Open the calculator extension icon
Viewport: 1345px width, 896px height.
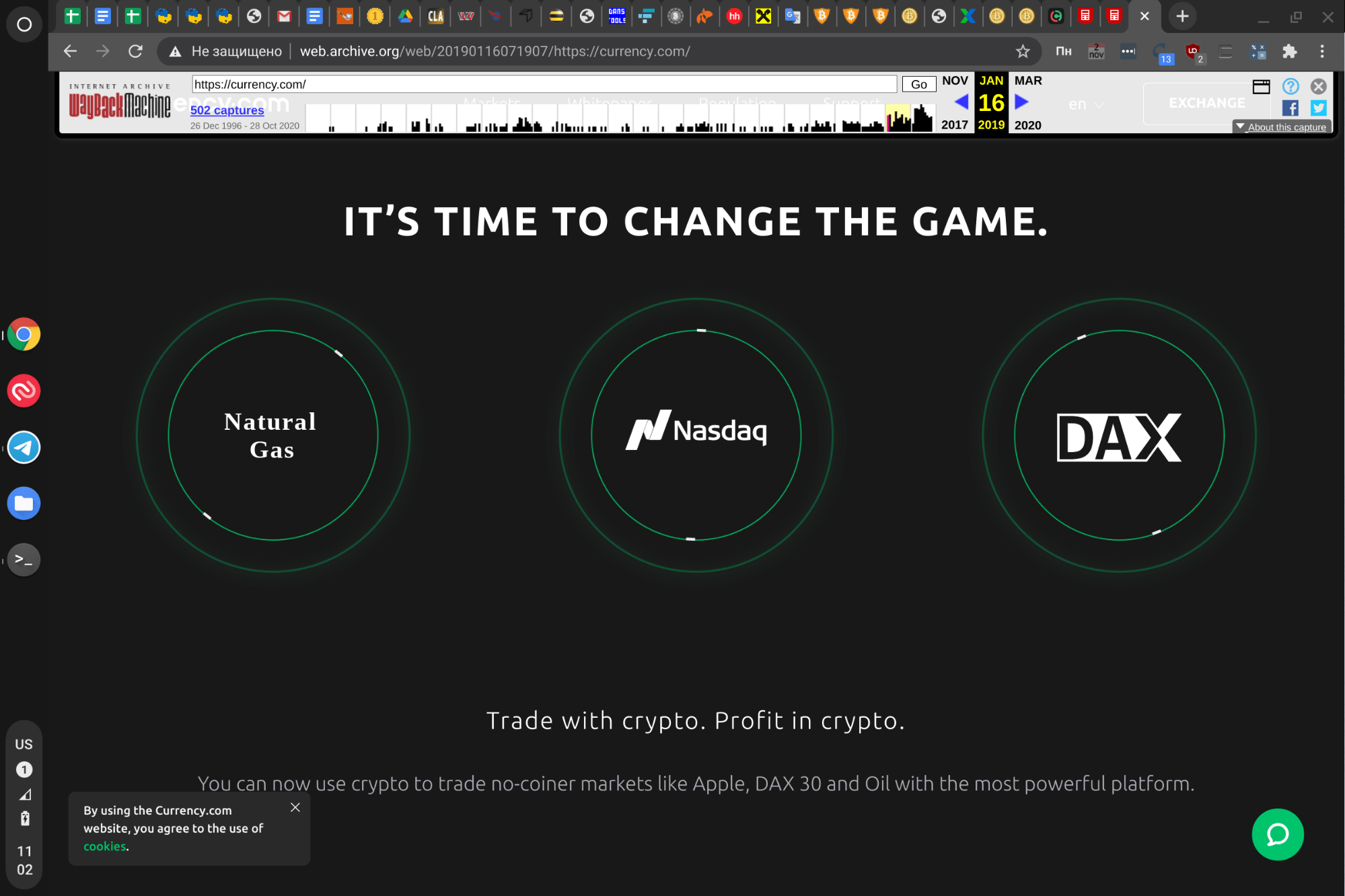[1258, 51]
